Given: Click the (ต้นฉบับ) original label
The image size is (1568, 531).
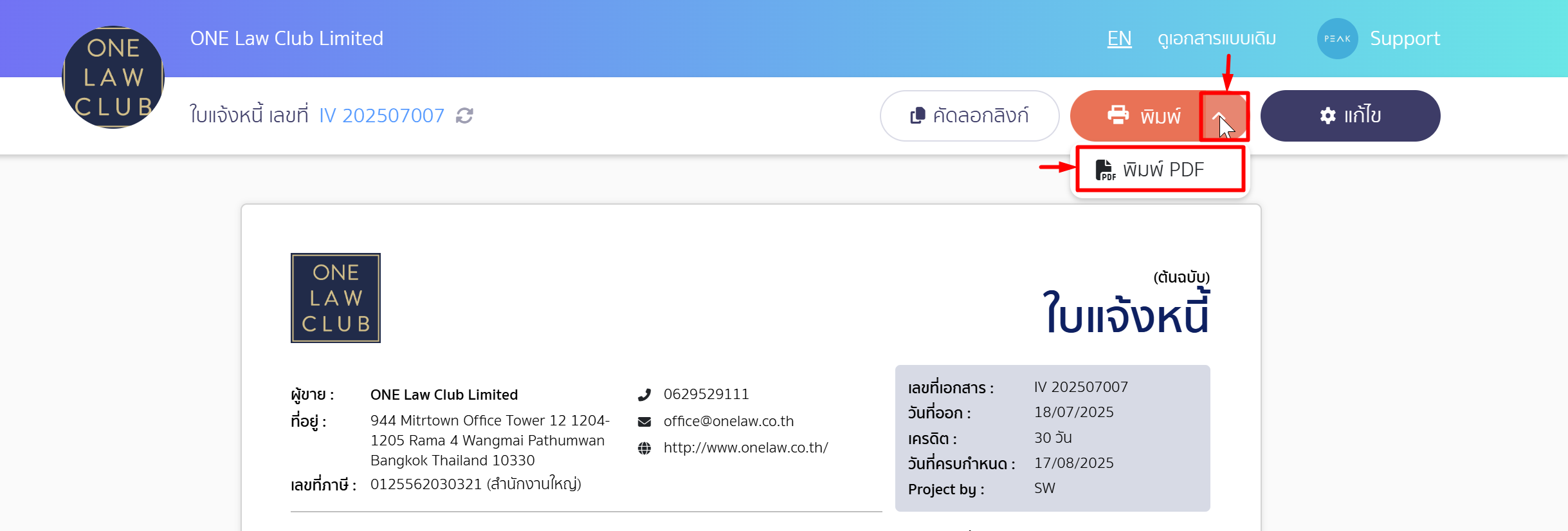Looking at the screenshot, I should click(1181, 277).
